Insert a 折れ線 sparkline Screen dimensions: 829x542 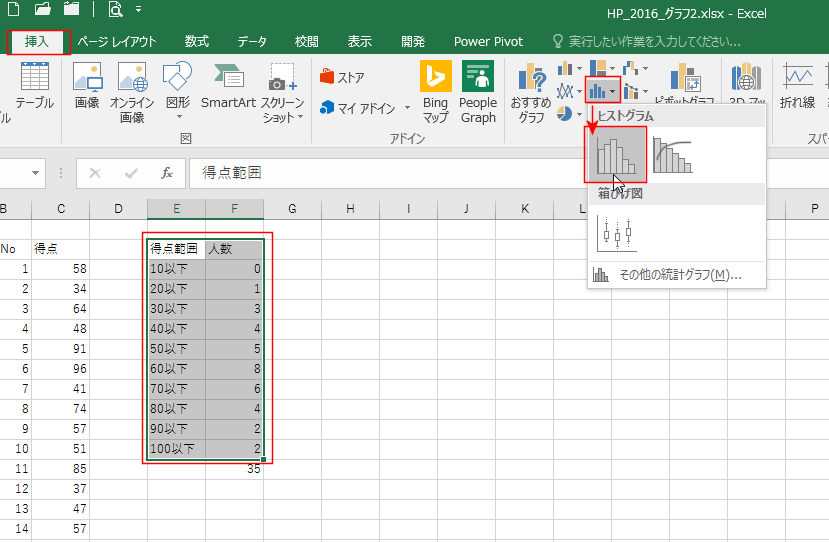[x=797, y=87]
